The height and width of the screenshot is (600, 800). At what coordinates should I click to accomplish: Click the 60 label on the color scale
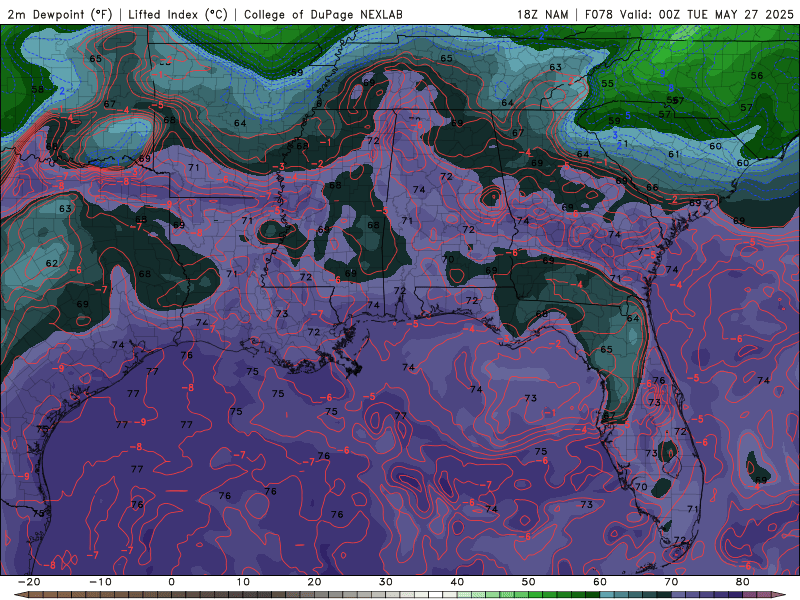point(600,582)
